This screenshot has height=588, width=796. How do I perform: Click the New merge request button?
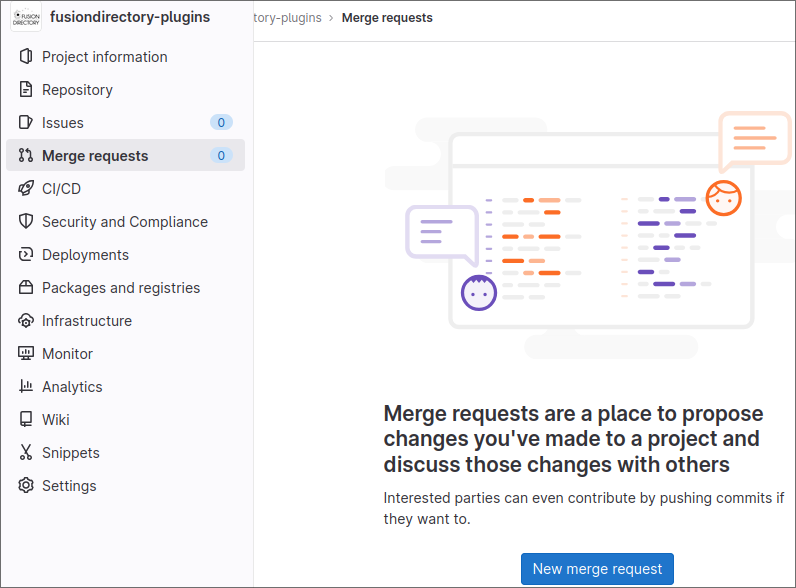pos(598,569)
